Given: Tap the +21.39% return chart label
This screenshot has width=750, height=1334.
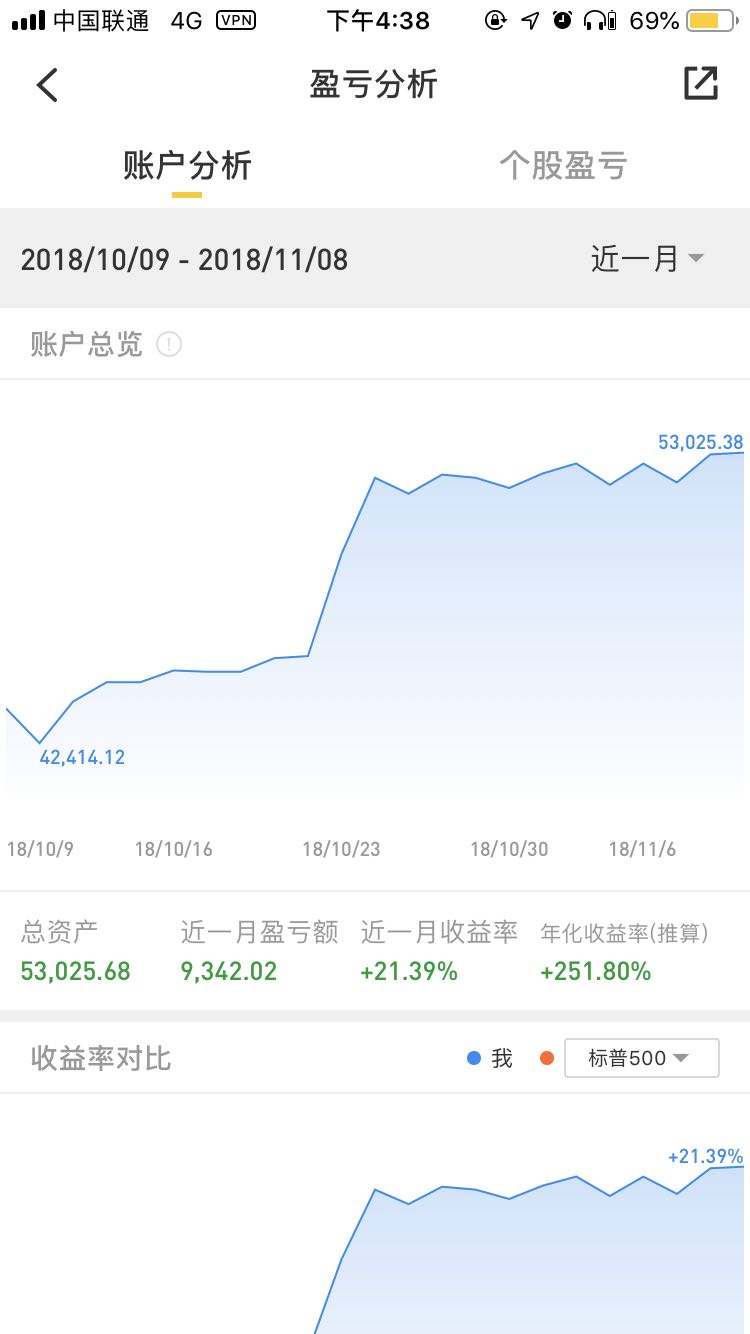Looking at the screenshot, I should (x=705, y=1156).
